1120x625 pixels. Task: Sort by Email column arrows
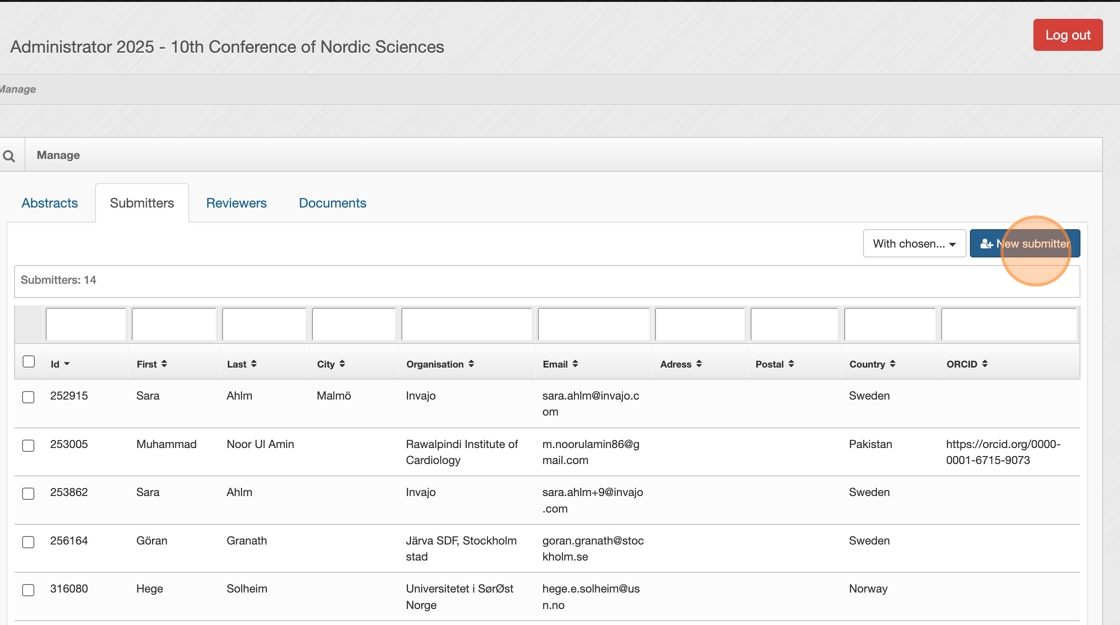[x=575, y=364]
